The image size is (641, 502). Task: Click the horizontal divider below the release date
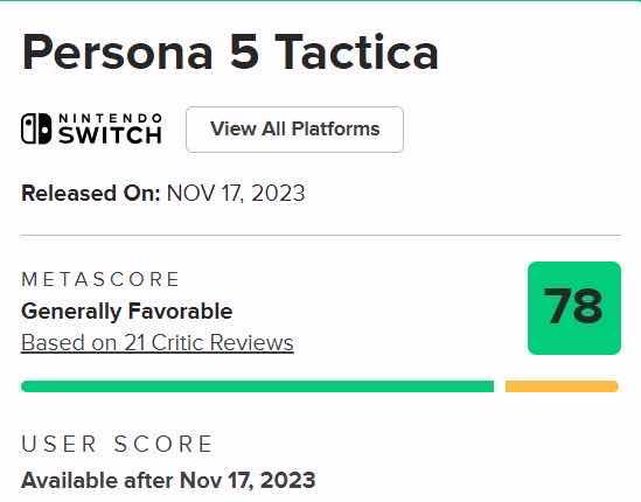pyautogui.click(x=320, y=236)
